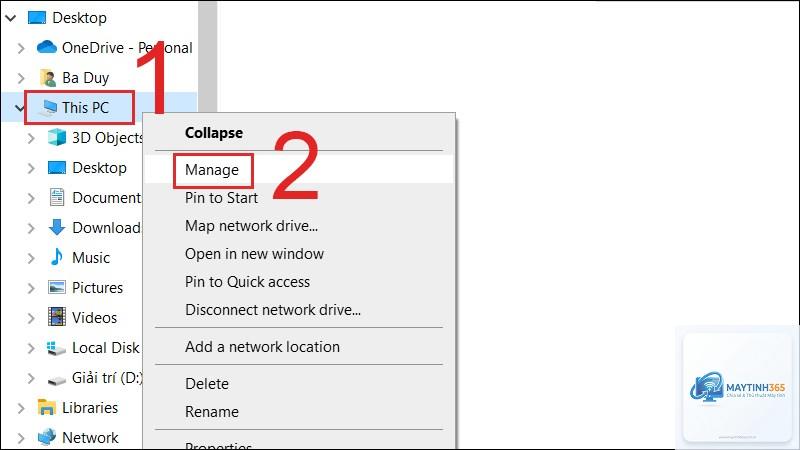Click the Music note icon
Screen dimensions: 800x450
tap(57, 257)
